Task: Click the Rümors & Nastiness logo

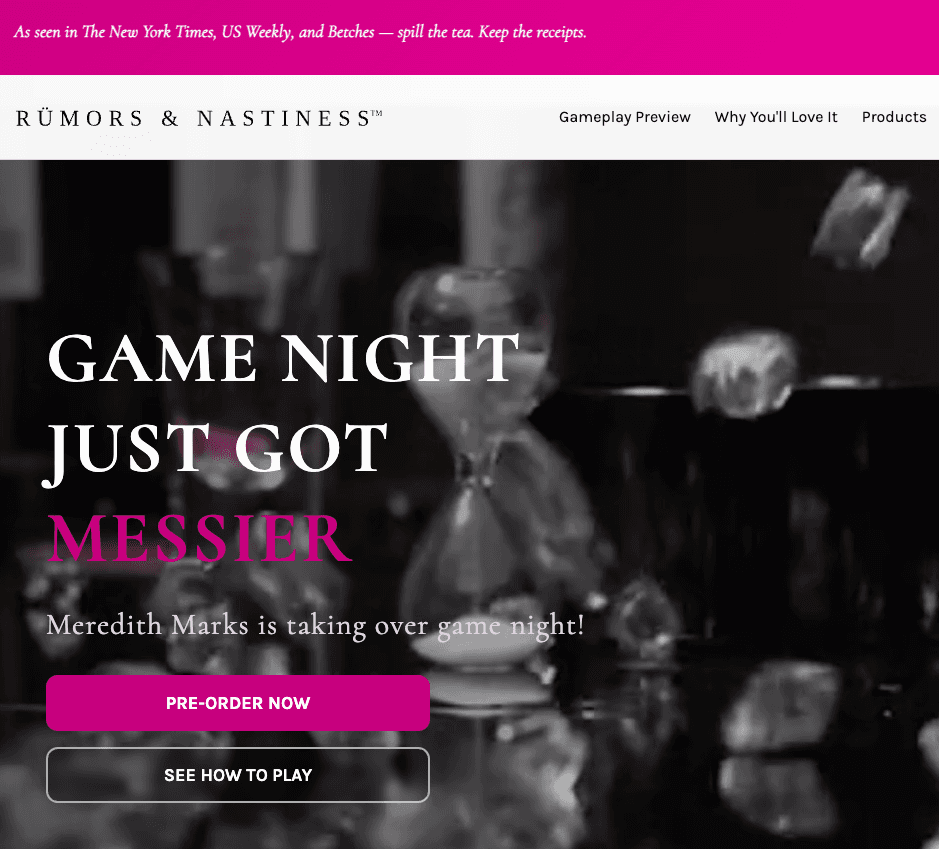Action: point(199,119)
